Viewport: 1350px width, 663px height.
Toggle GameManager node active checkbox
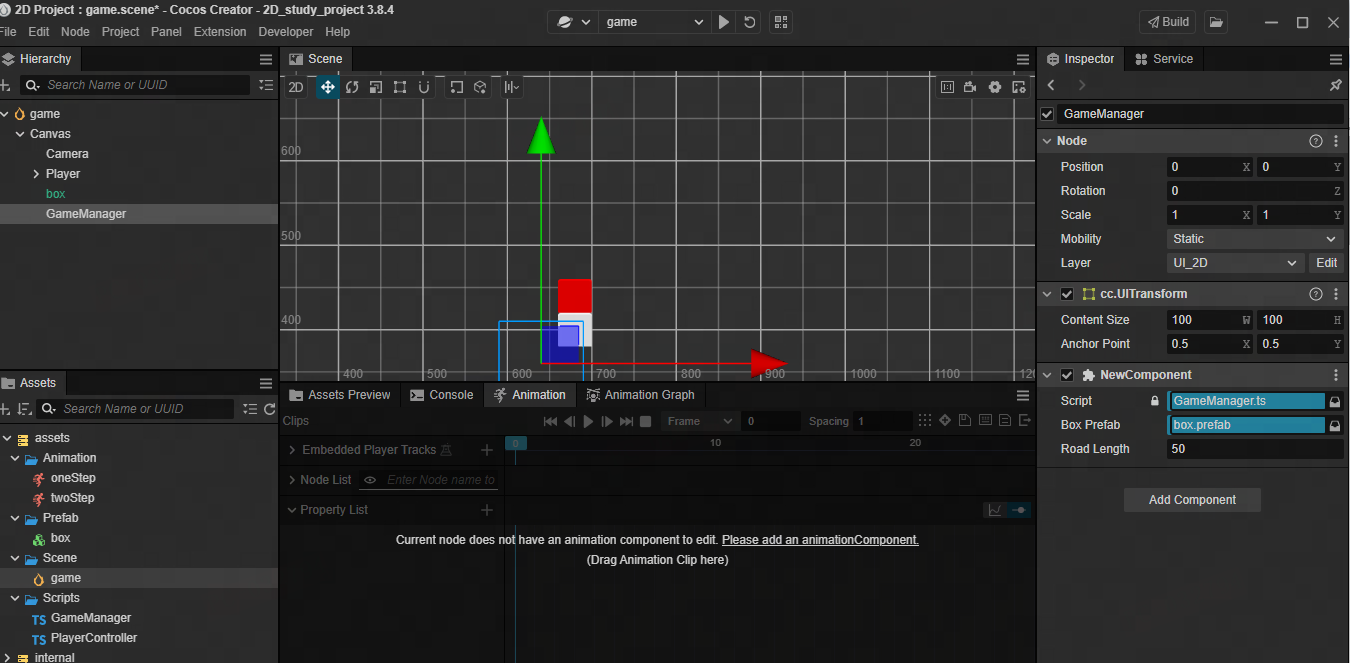point(1047,114)
